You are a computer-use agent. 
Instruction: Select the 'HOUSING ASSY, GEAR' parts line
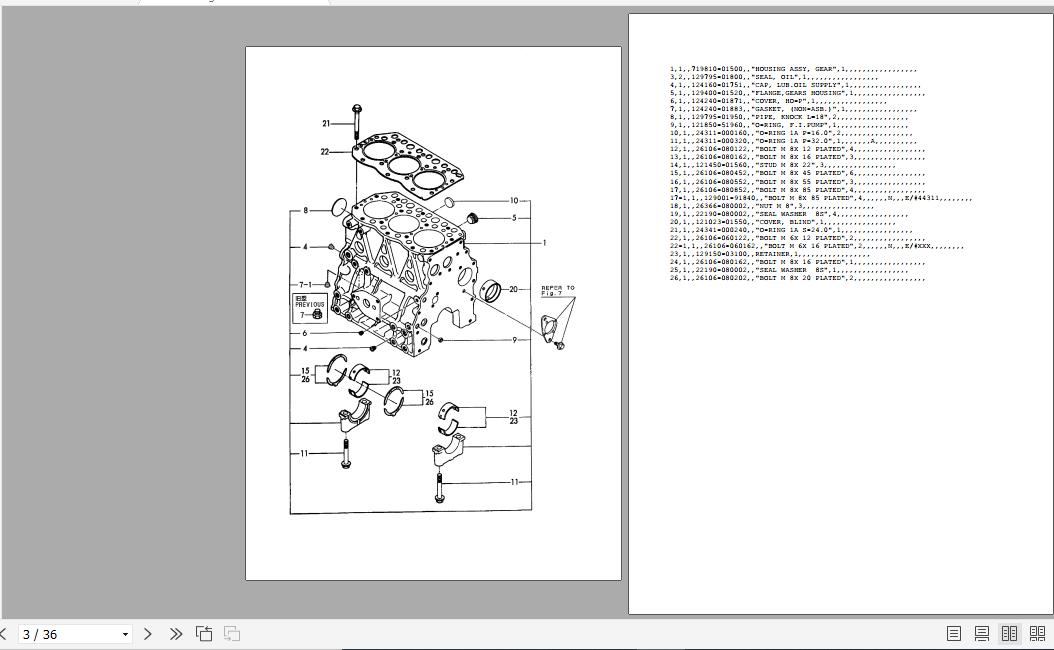tap(793, 69)
